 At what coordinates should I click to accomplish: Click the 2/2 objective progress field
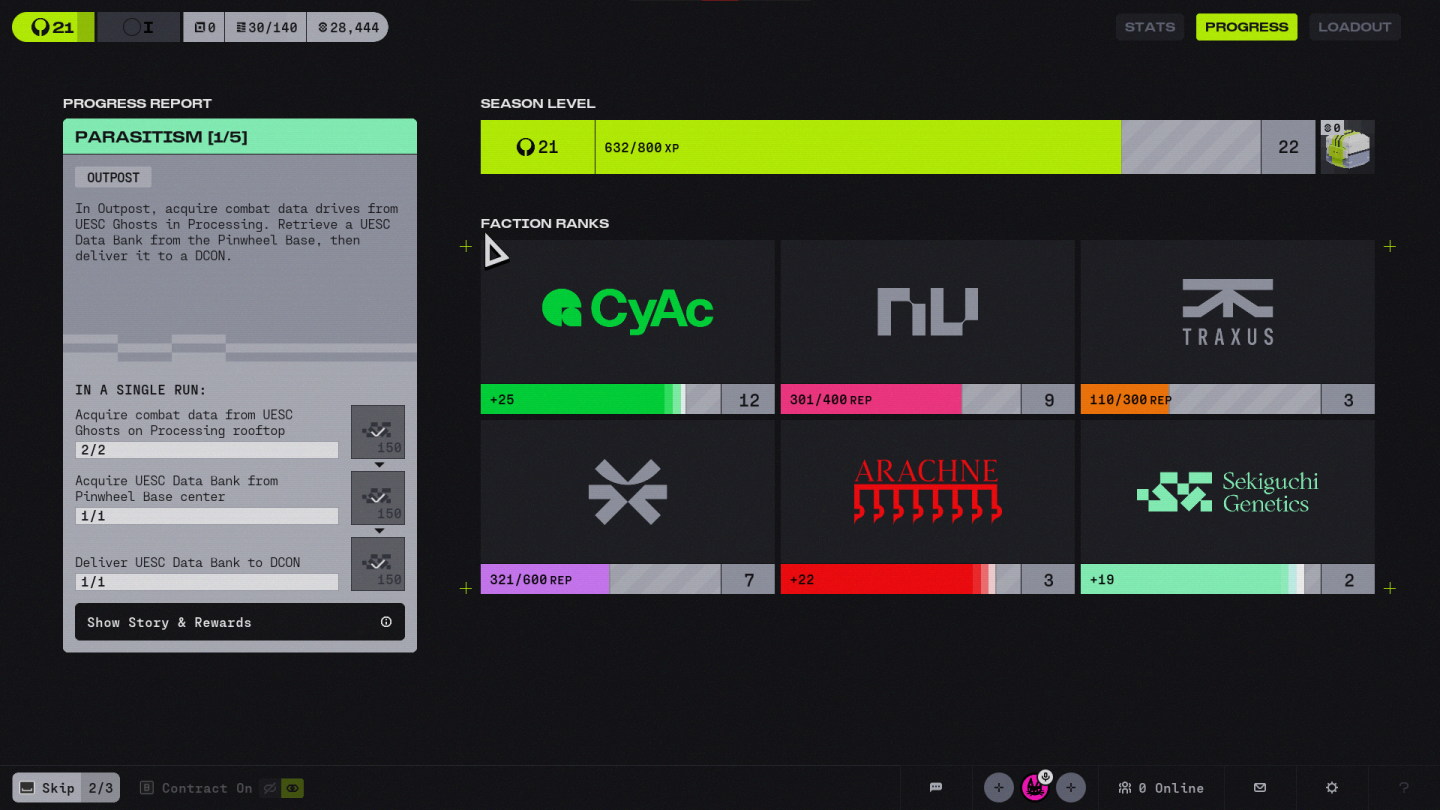(207, 450)
